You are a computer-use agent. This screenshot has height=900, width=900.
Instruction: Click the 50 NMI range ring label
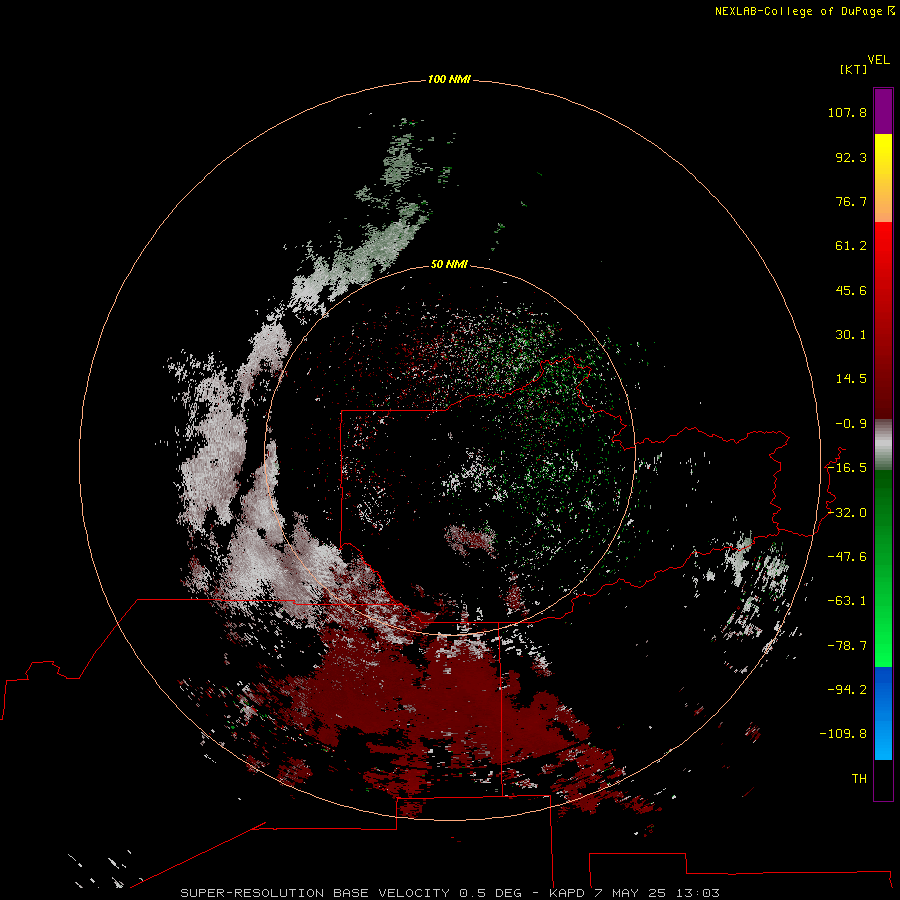click(x=449, y=264)
